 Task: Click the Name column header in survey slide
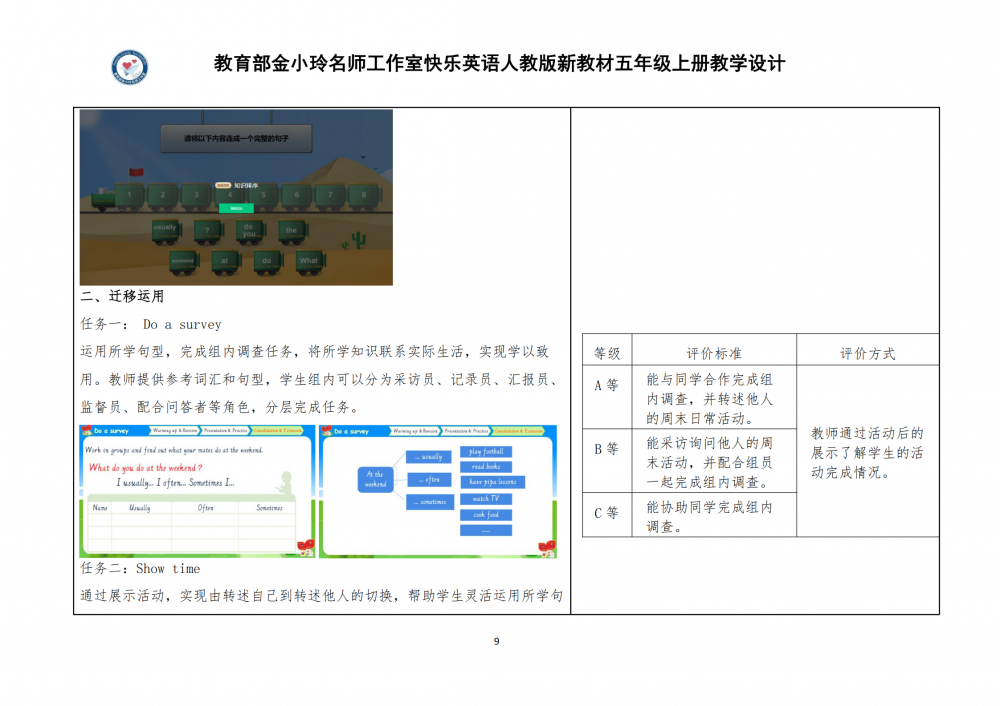(100, 508)
